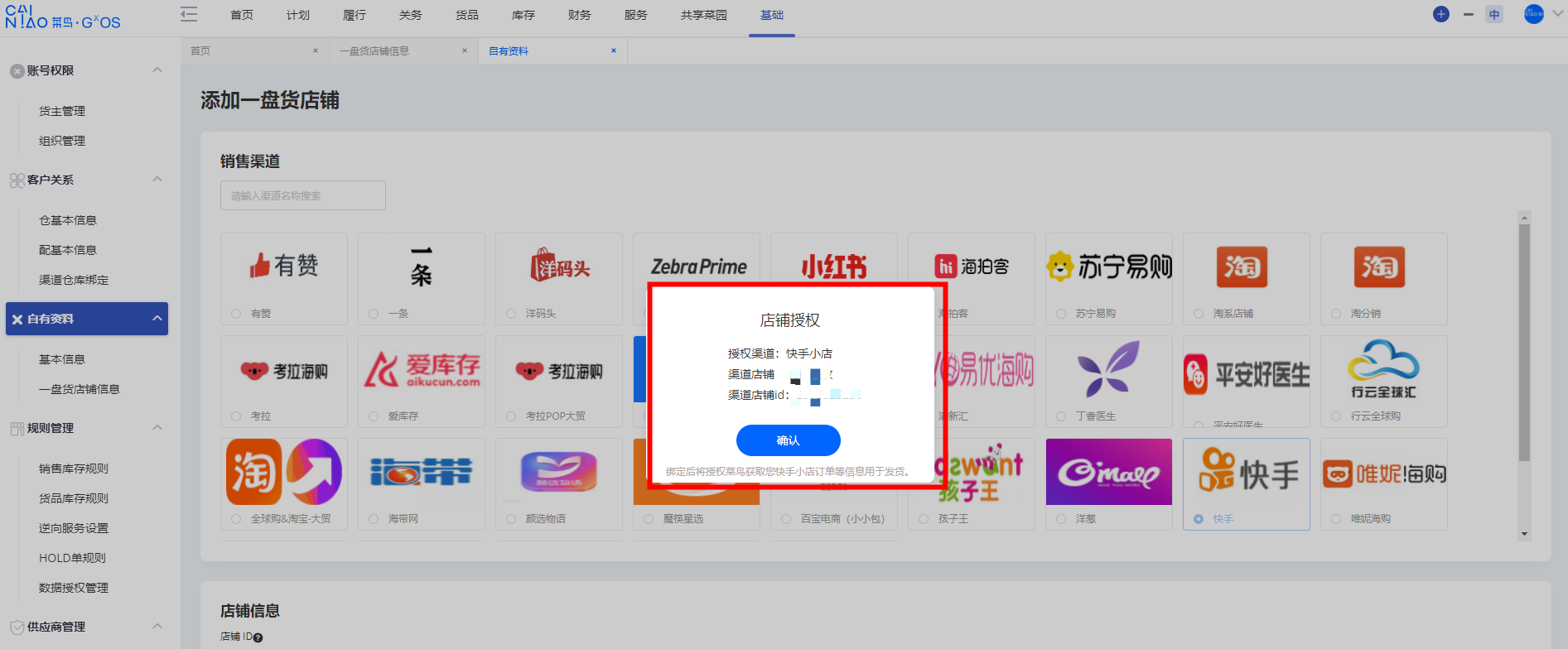This screenshot has height=649, width=1568.
Task: Select the 一条 radio button
Action: tap(374, 314)
